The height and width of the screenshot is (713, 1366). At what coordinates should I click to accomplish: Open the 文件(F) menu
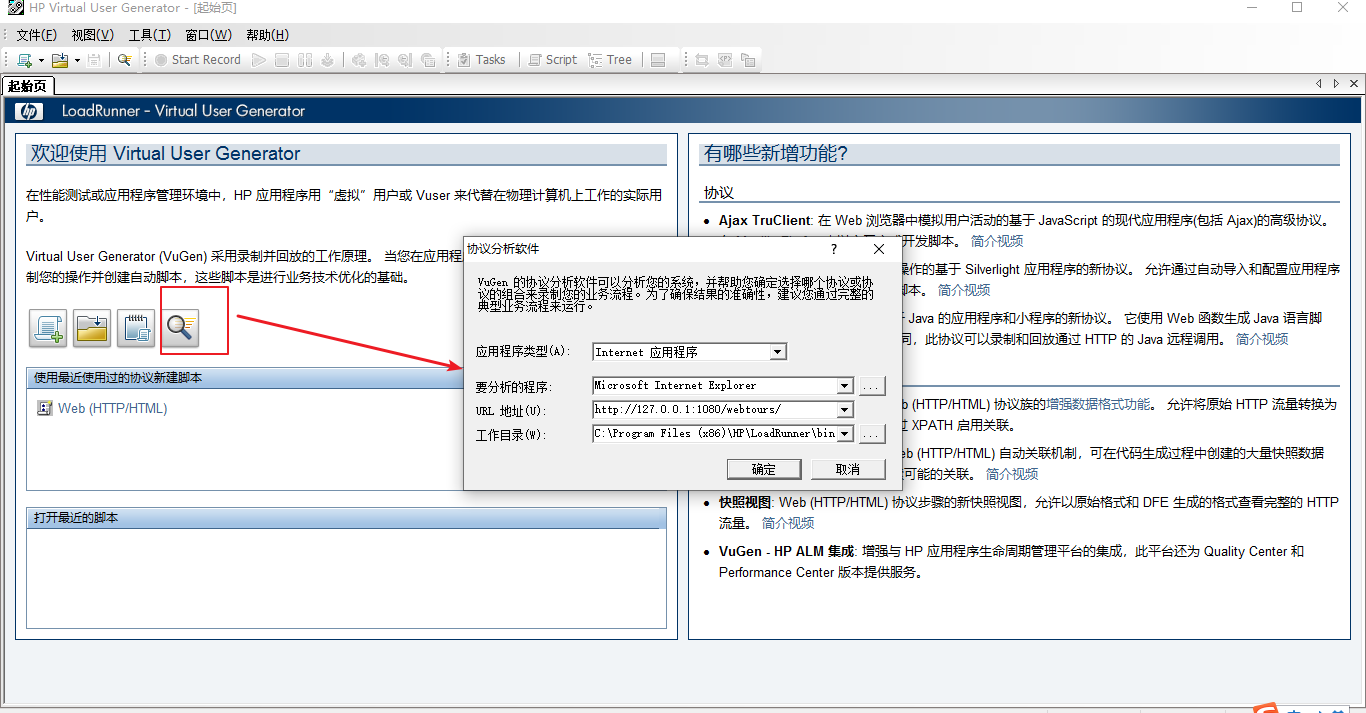pos(37,35)
